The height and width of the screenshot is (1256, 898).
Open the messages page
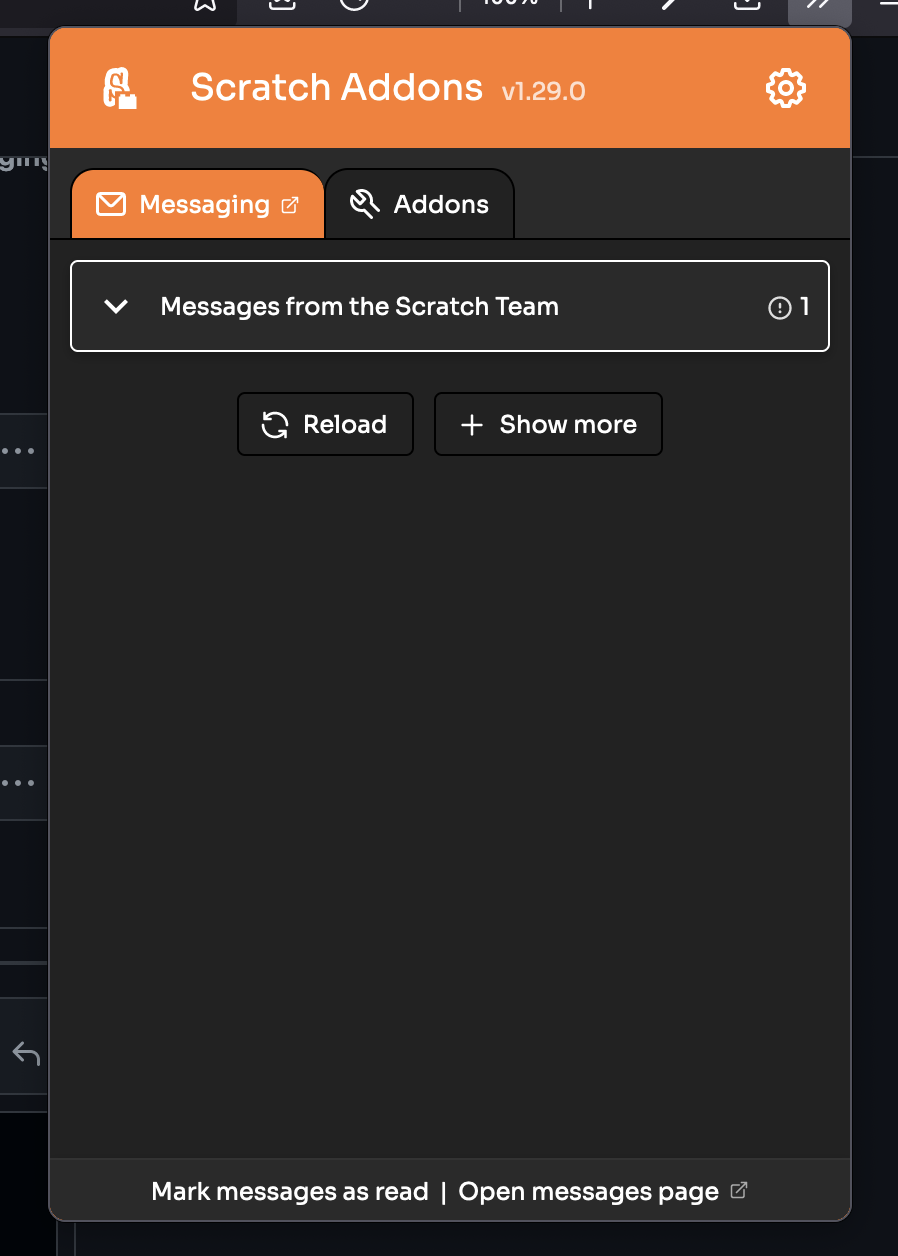[x=587, y=1191]
